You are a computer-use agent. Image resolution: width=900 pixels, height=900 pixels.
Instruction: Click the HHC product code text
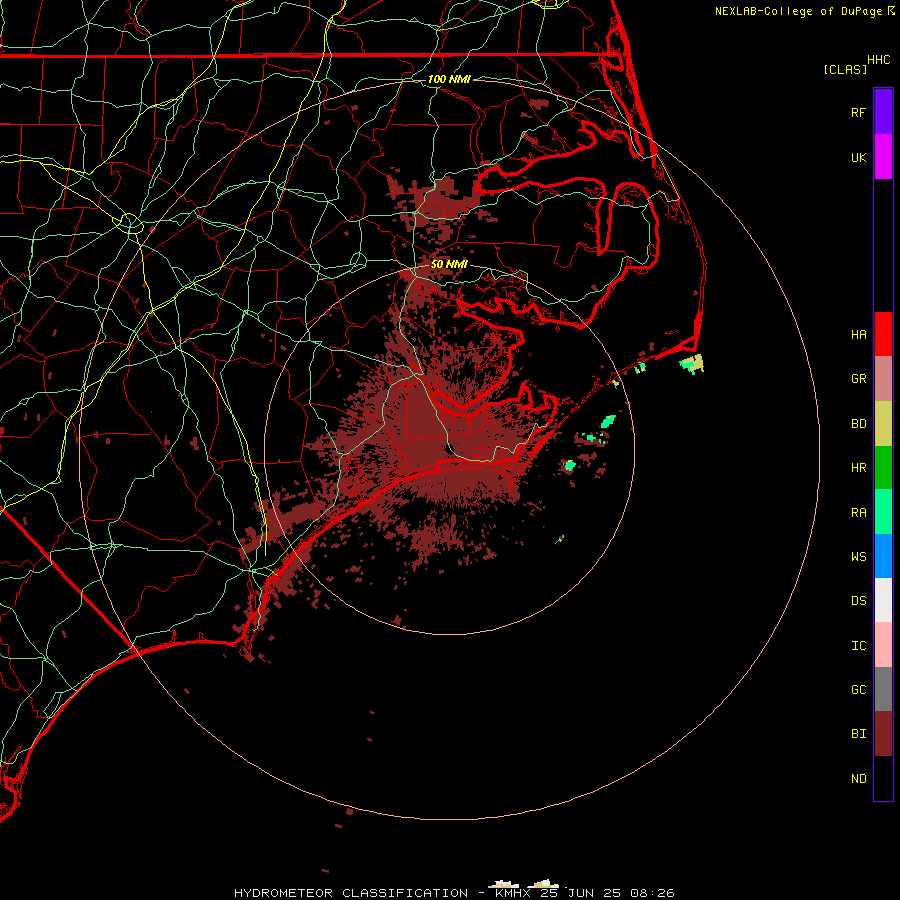click(878, 60)
